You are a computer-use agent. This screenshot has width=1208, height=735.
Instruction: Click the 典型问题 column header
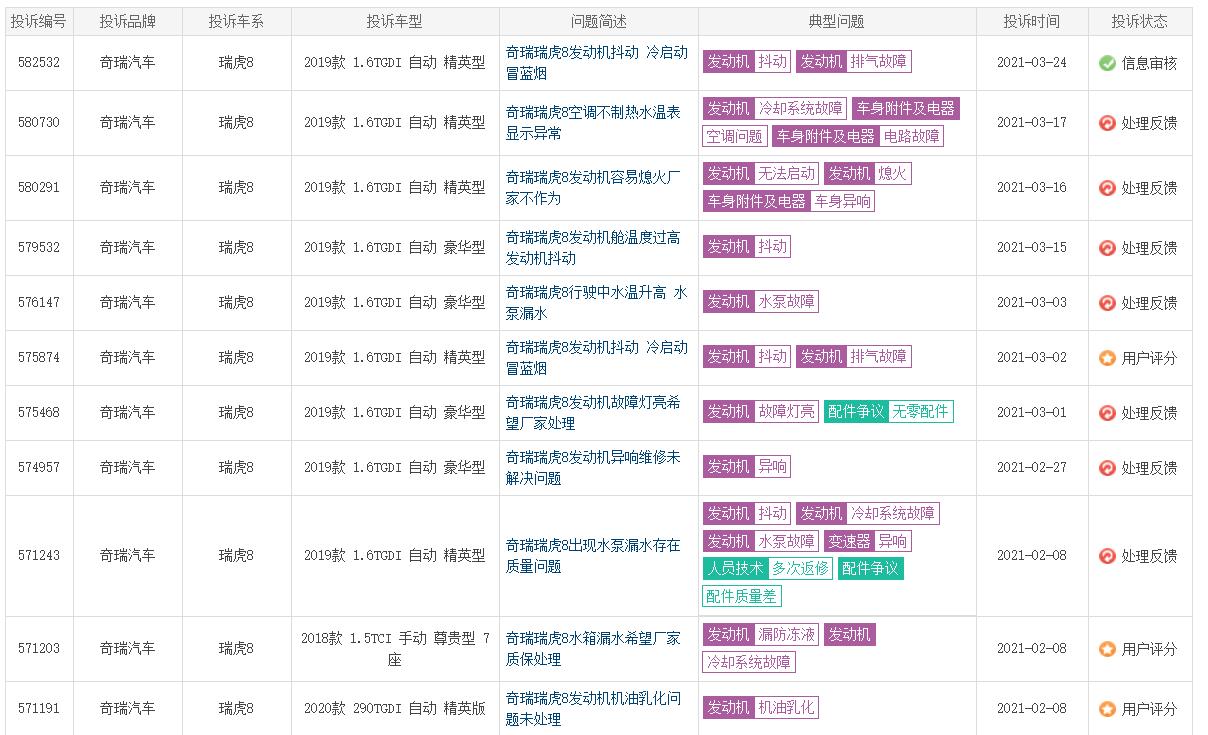pyautogui.click(x=836, y=21)
